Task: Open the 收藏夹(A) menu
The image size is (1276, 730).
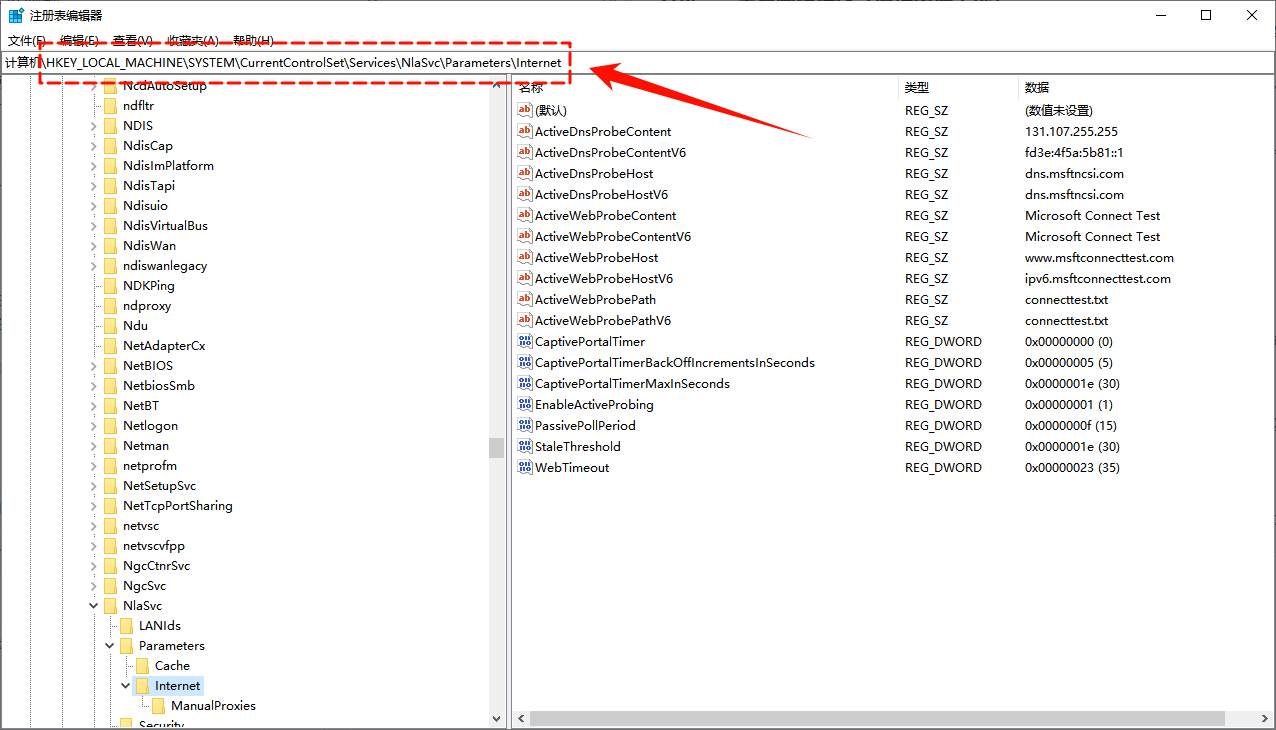Action: (x=192, y=41)
